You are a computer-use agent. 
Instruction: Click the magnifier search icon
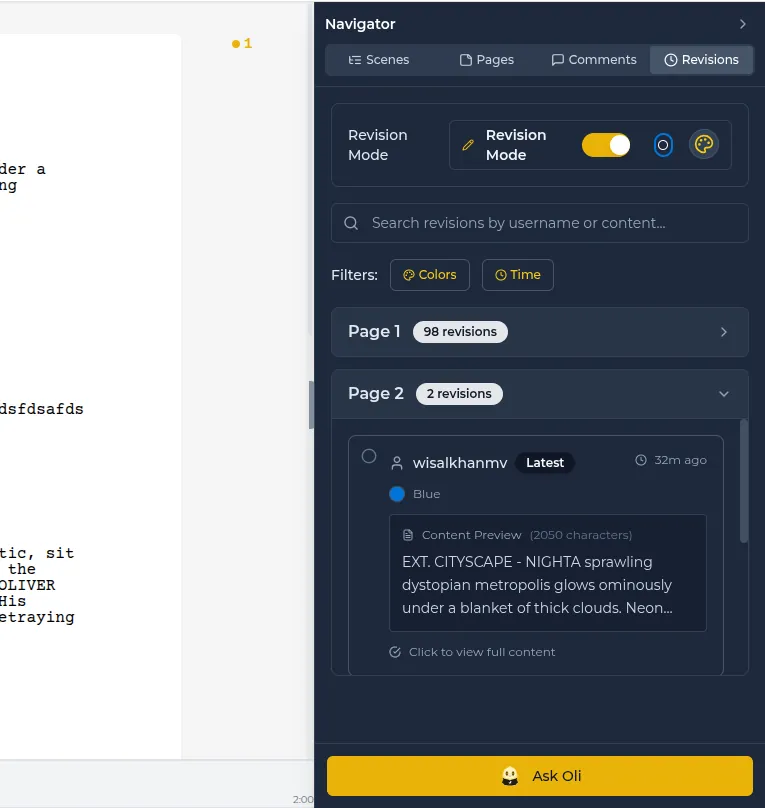pos(351,223)
